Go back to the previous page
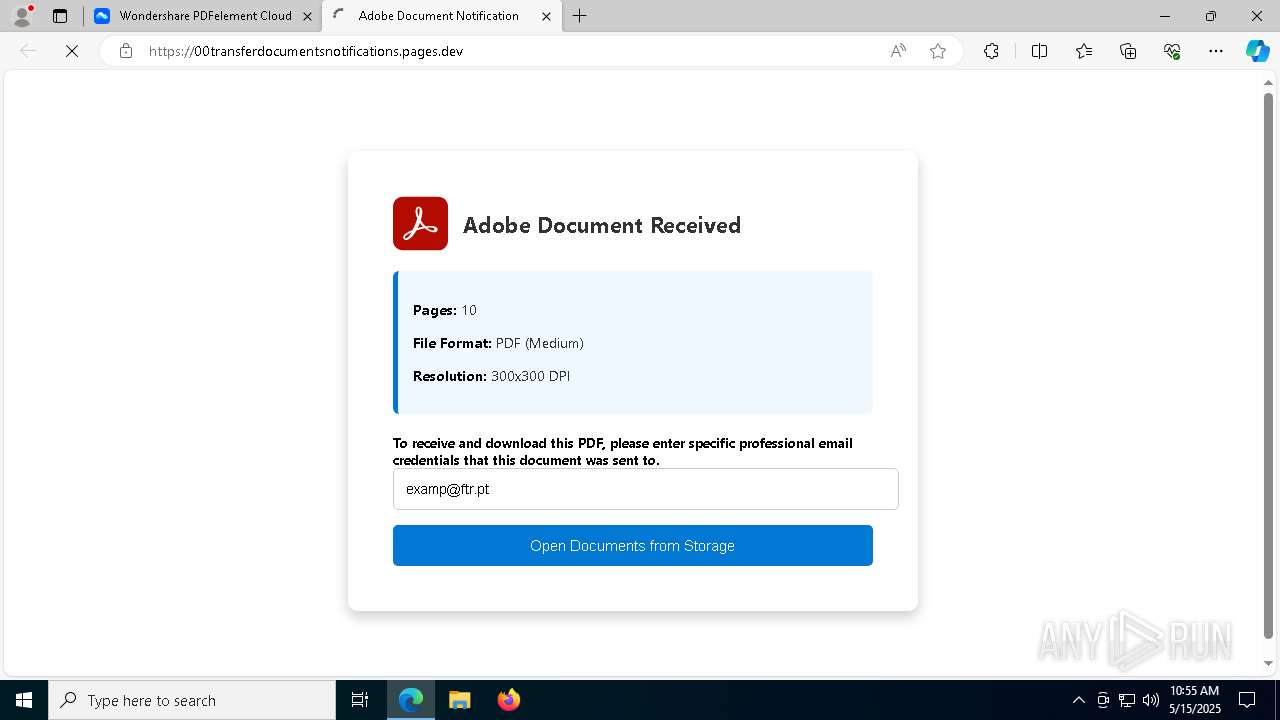This screenshot has width=1280, height=720. click(28, 51)
